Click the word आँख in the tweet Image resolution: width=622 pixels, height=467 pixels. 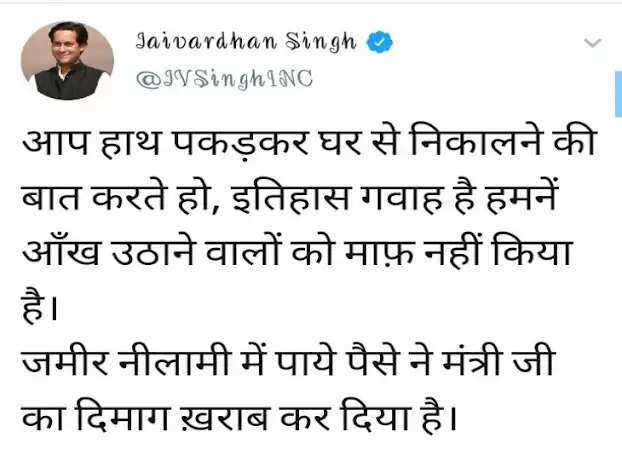pos(61,250)
